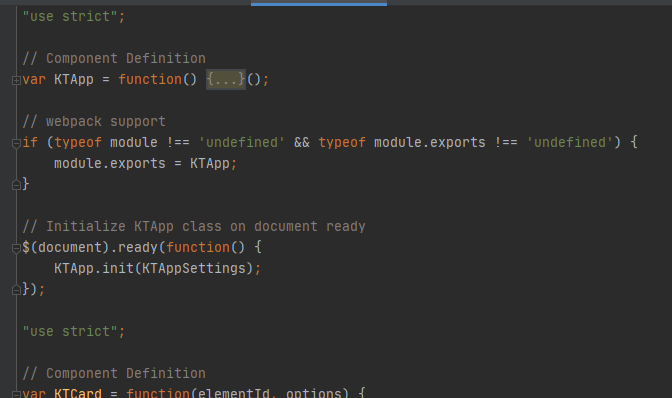The image size is (672, 398).
Task: Click module.exports in the if condition
Action: click(x=430, y=142)
